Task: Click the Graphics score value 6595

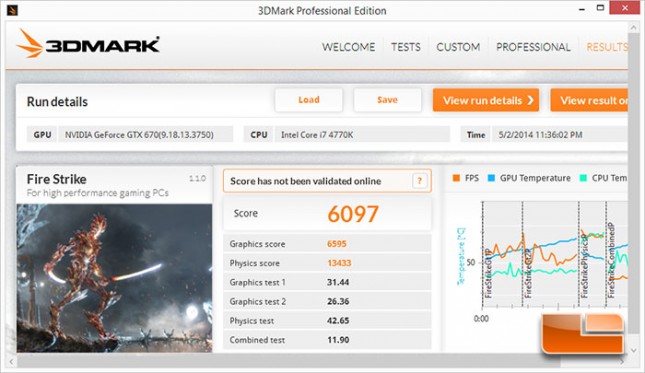Action: pyautogui.click(x=336, y=244)
